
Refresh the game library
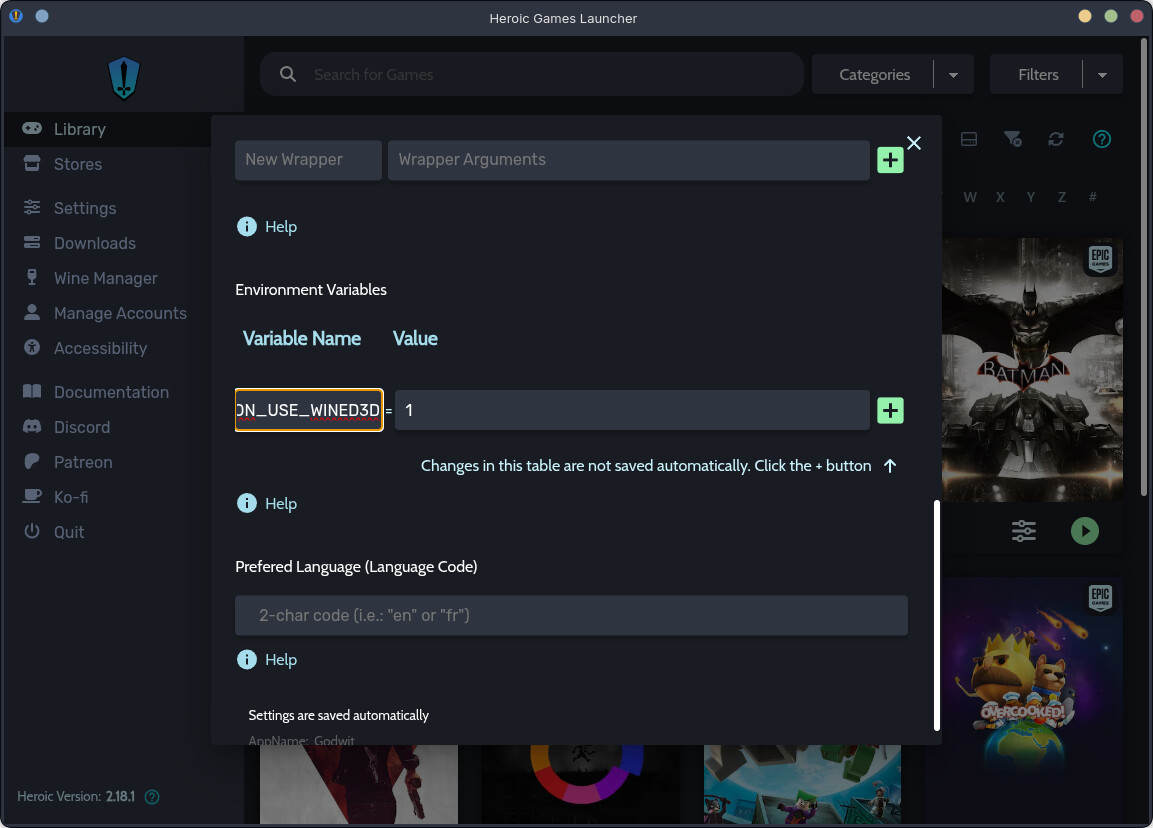coord(1056,139)
